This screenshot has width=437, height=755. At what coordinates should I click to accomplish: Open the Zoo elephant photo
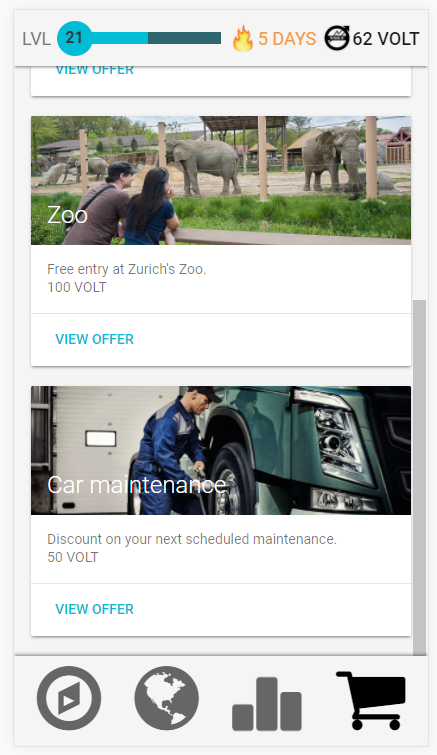click(x=221, y=180)
